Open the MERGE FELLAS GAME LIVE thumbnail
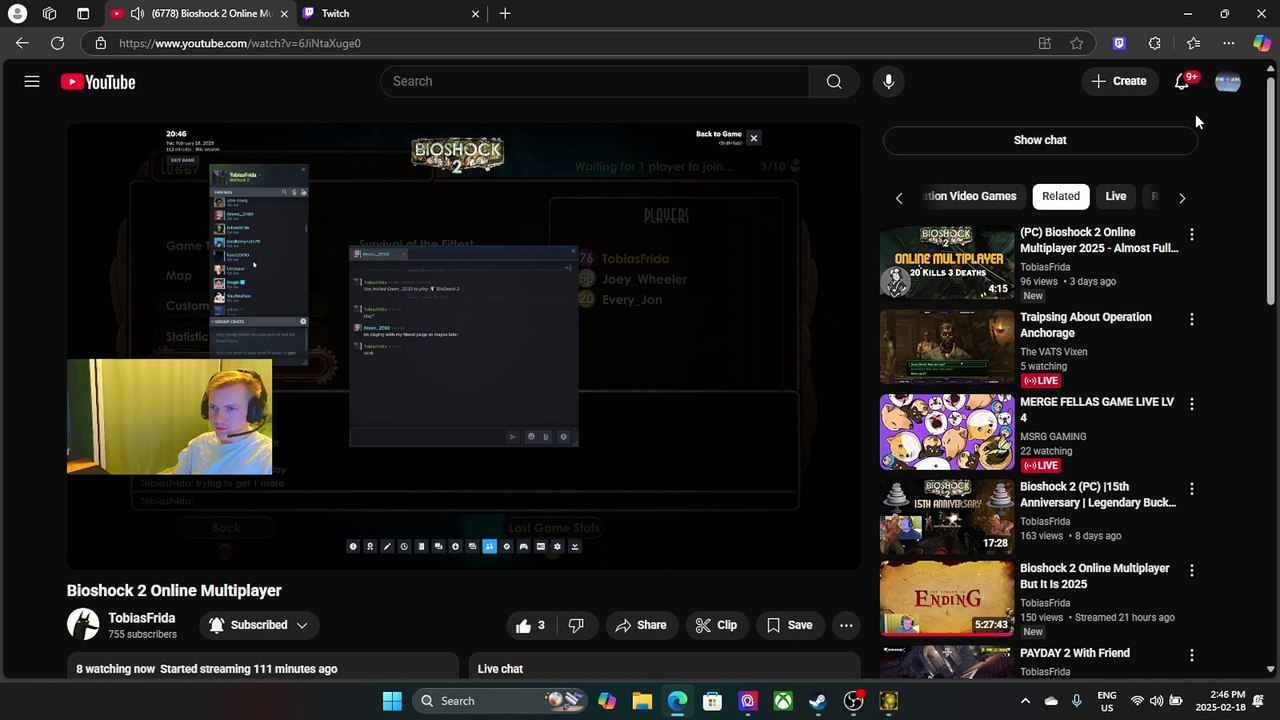Viewport: 1280px width, 720px height. (947, 432)
